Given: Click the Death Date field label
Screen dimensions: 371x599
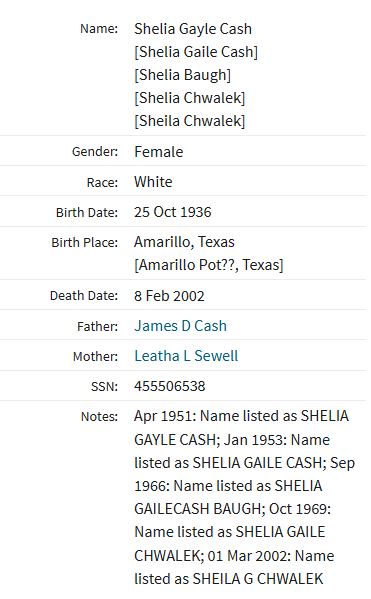Looking at the screenshot, I should [84, 296].
